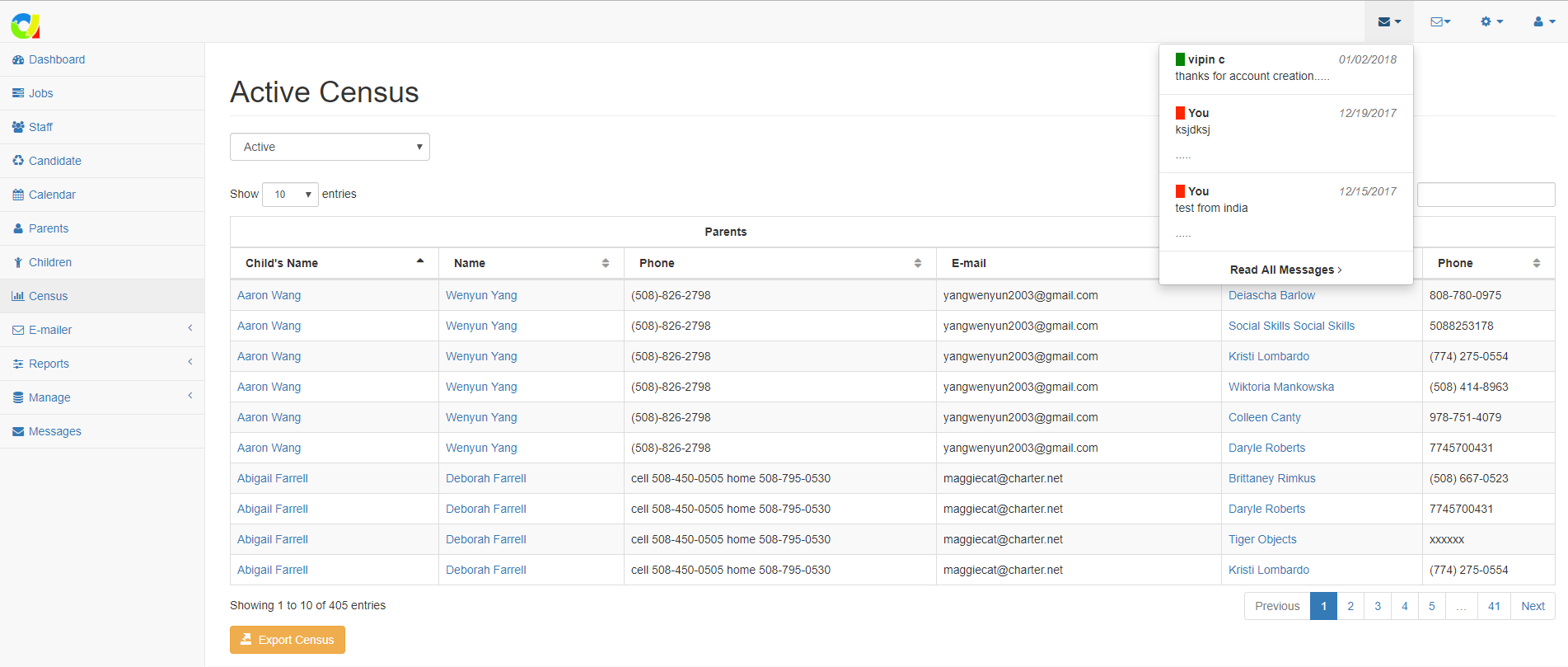1568x667 pixels.
Task: Go to page 3 of the table
Action: click(x=1377, y=606)
